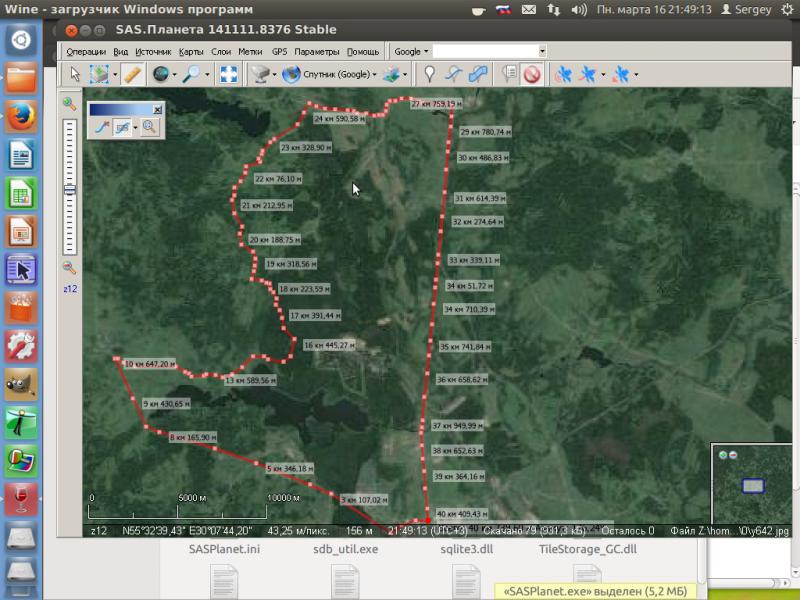Open the Слои menu
The image size is (800, 600).
click(x=221, y=52)
